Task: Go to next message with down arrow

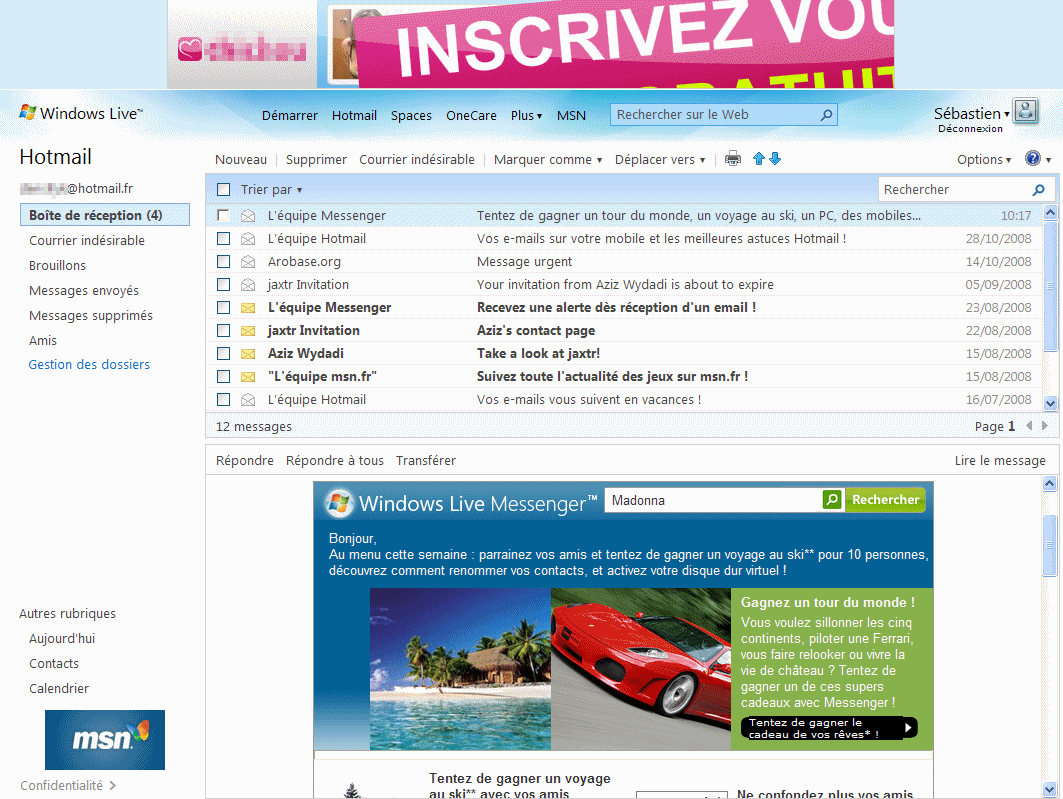Action: [775, 159]
